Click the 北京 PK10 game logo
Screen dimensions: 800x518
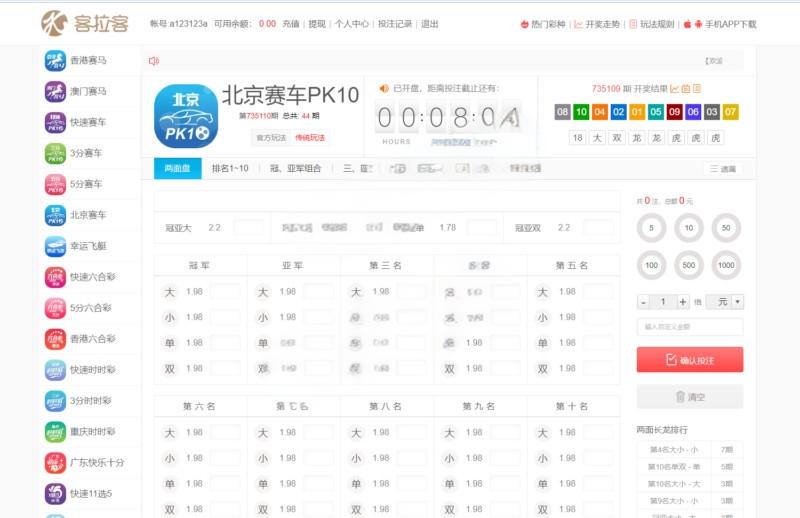click(x=185, y=115)
